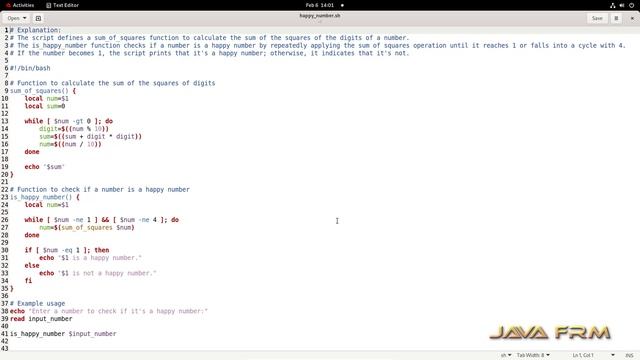The width and height of the screenshot is (640, 360).
Task: Click the 'sum_of_squares() {' function line
Action: click(x=43, y=91)
